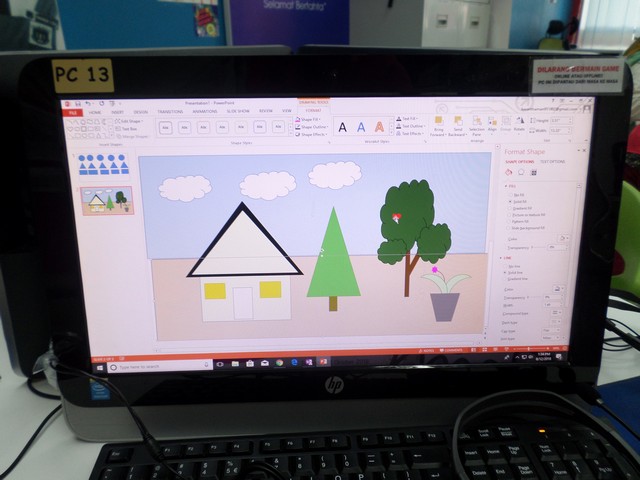This screenshot has width=640, height=480.
Task: Open the Effects icon in Format Shape
Action: 521,172
